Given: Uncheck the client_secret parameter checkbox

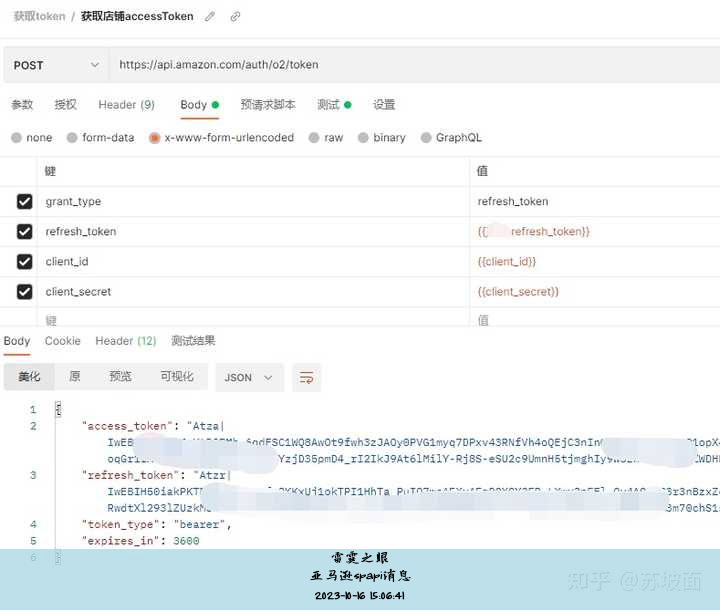Looking at the screenshot, I should pos(24,291).
